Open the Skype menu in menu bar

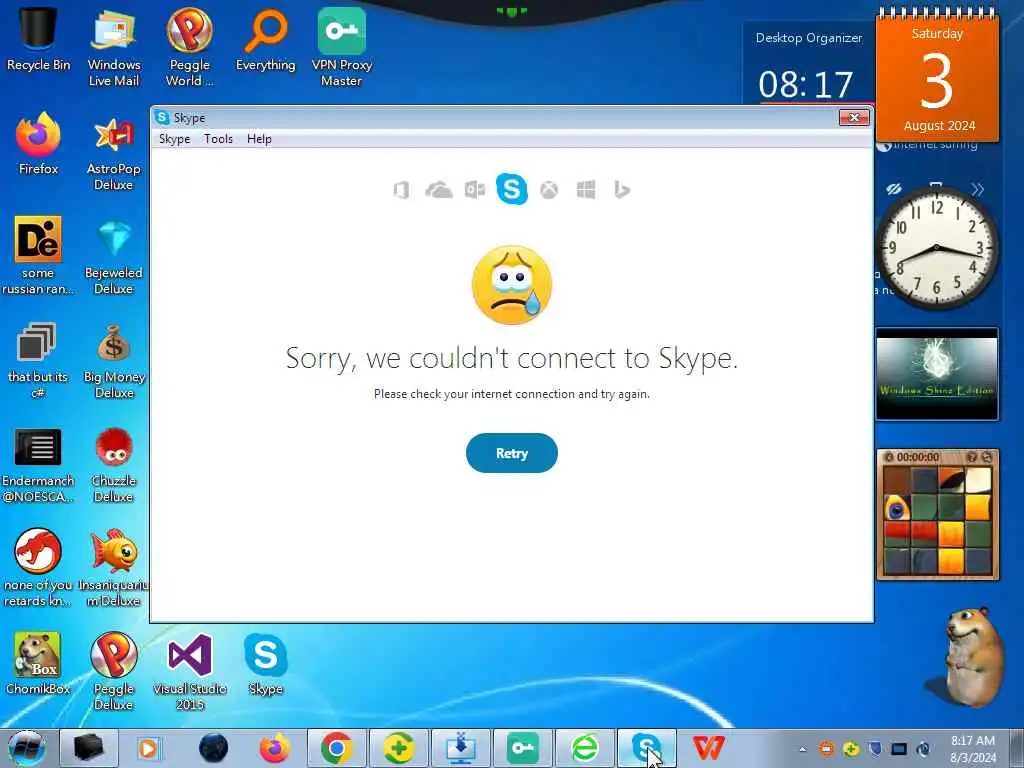(174, 139)
